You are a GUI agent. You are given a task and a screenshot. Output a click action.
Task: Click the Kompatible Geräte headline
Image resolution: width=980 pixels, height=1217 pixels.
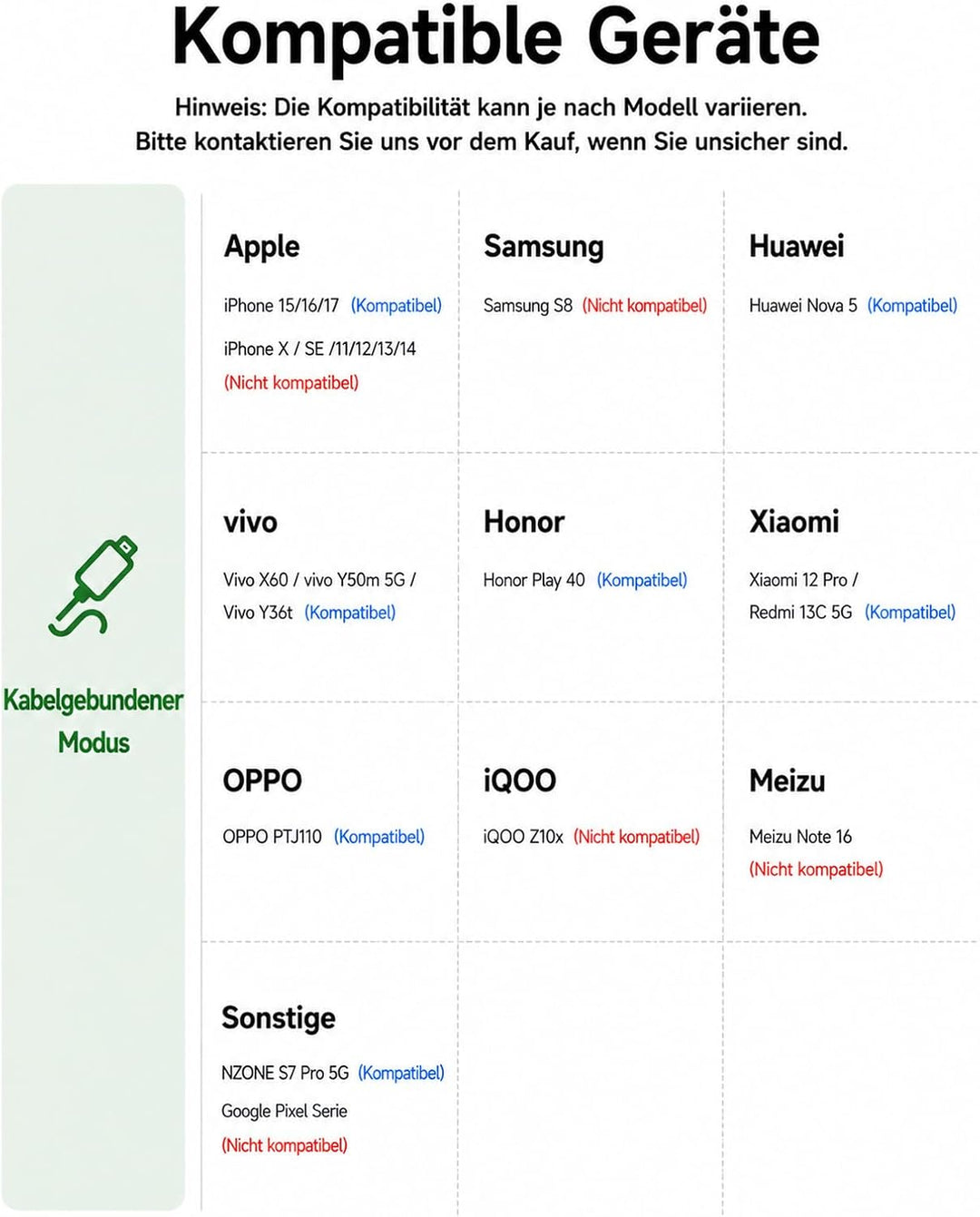point(495,36)
